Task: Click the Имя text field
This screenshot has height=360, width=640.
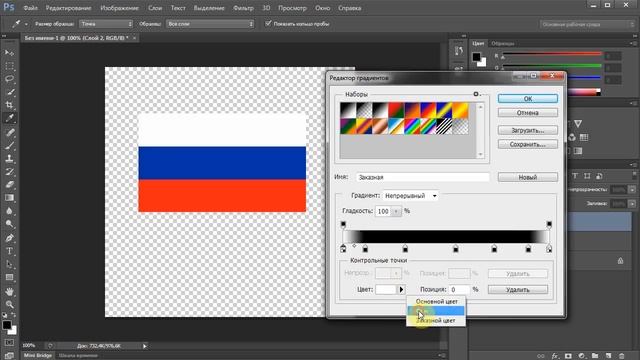Action: [422, 177]
